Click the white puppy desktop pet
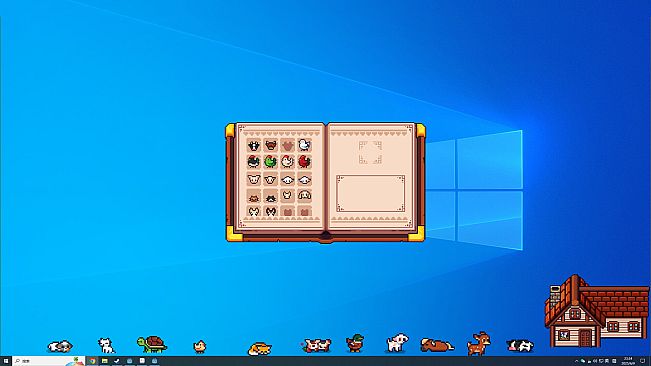This screenshot has height=366, width=651. (x=397, y=343)
